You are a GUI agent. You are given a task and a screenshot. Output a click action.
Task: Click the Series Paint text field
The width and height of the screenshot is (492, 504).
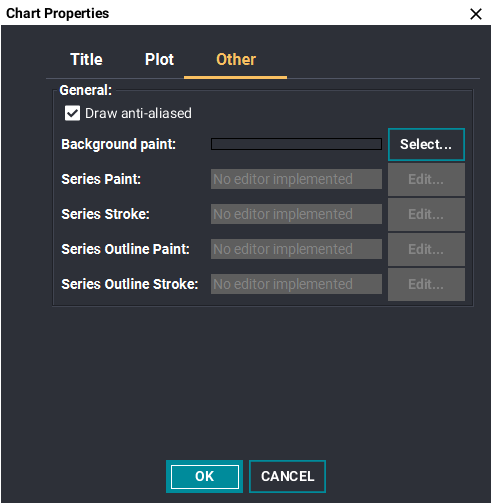tap(296, 179)
